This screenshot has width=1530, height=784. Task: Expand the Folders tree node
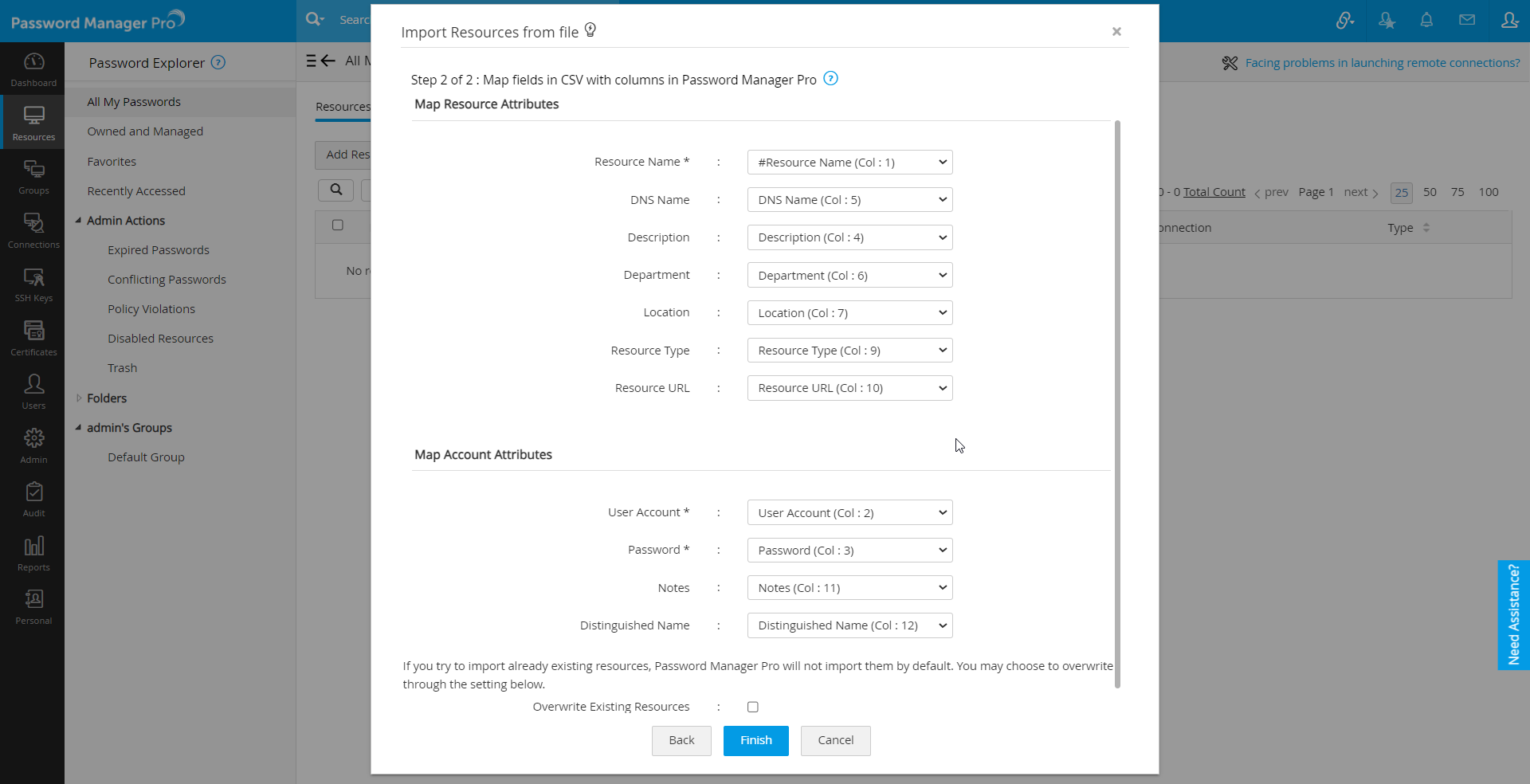point(79,398)
